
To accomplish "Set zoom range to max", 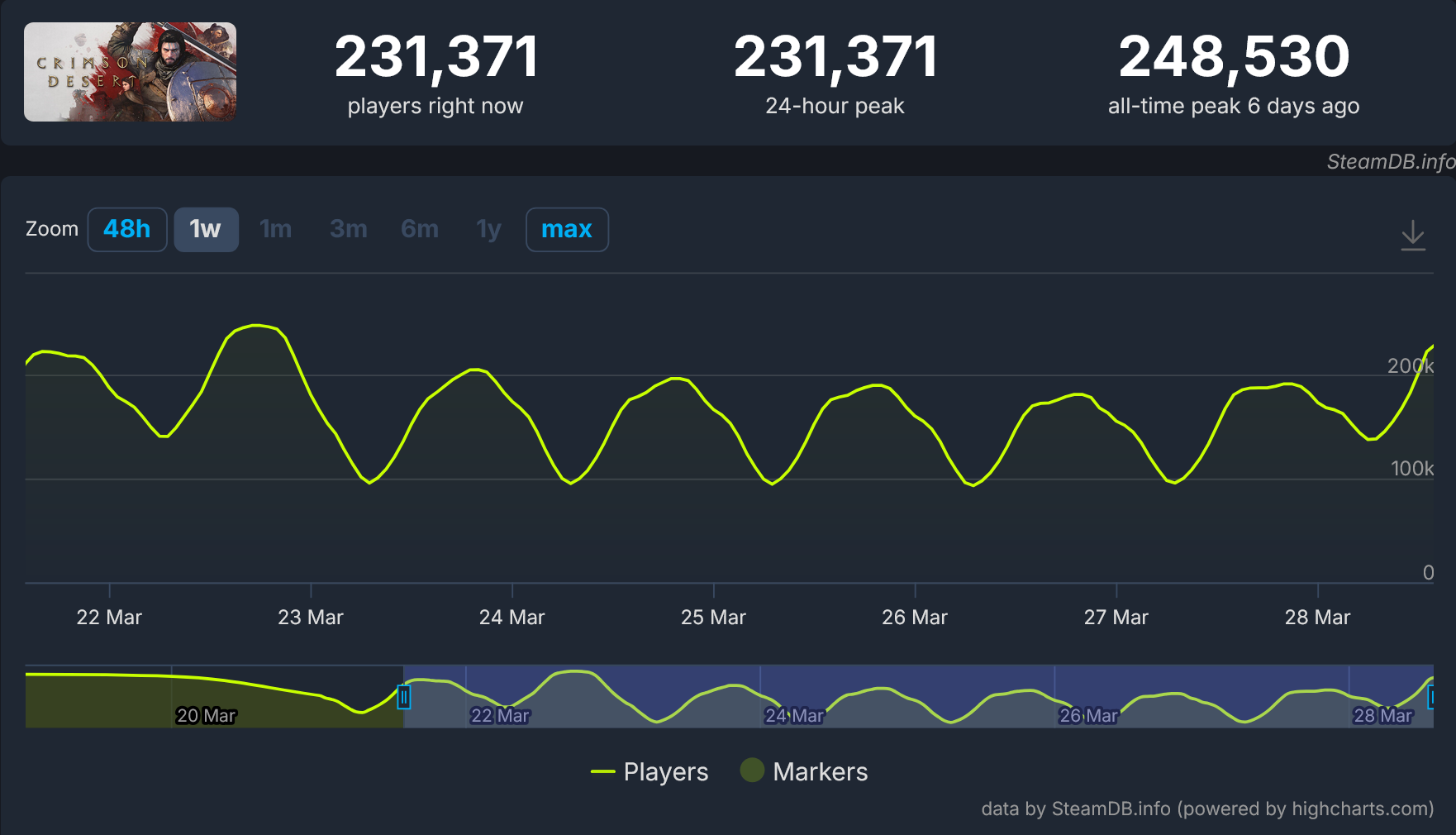I will point(567,229).
